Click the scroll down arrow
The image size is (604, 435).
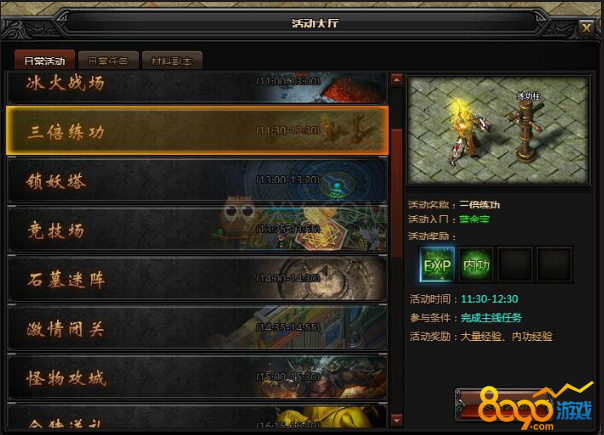coord(396,420)
